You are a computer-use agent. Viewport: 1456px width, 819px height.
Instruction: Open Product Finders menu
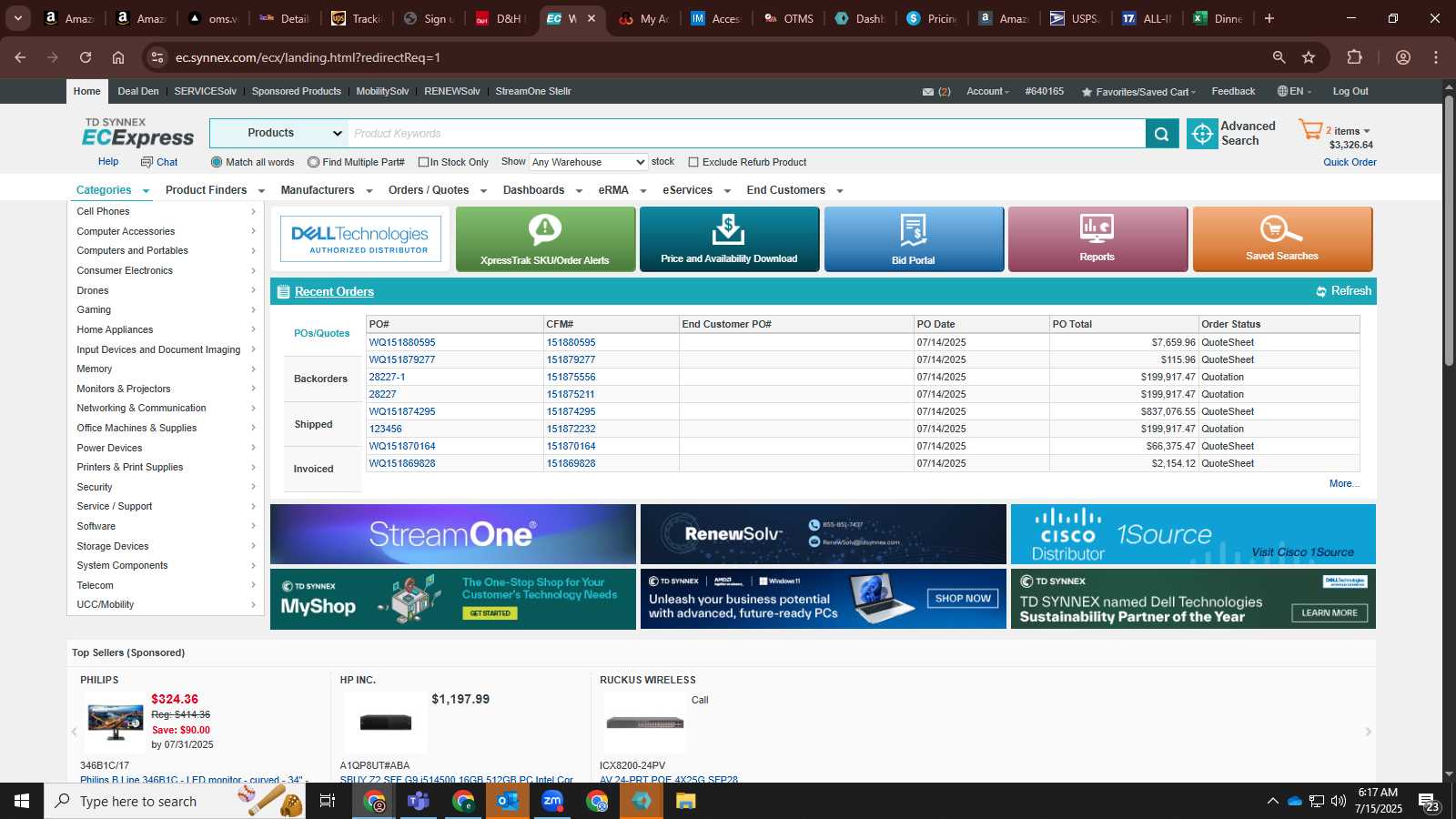pos(215,190)
